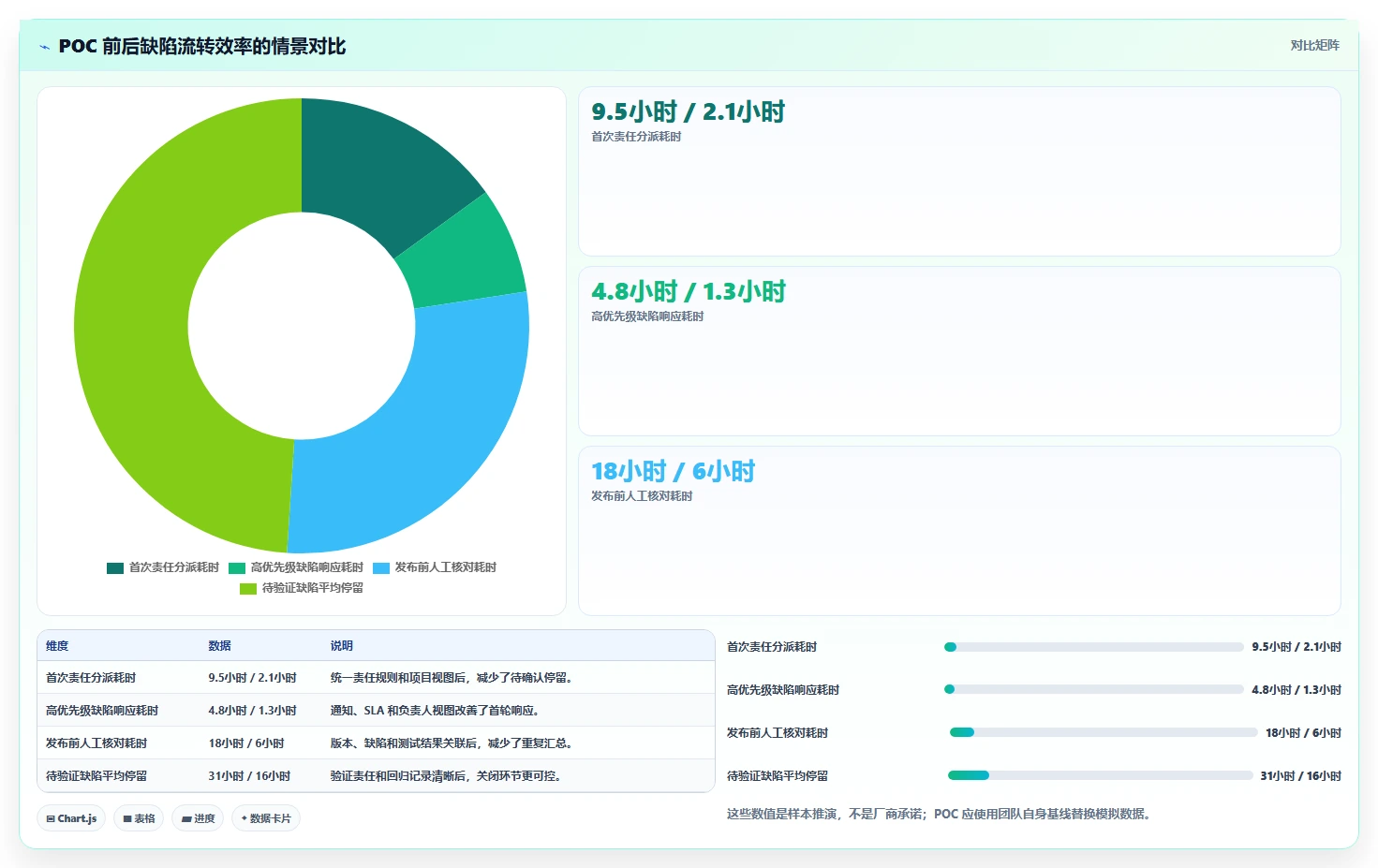Image resolution: width=1378 pixels, height=868 pixels.
Task: Click the 18小时 / 6小时 card value
Action: (x=673, y=471)
